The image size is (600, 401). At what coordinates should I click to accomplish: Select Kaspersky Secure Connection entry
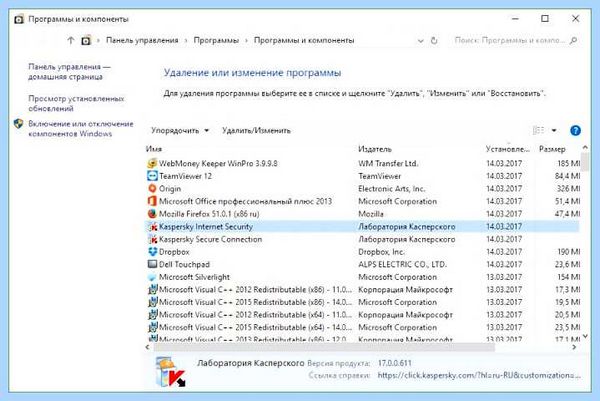coord(362,239)
